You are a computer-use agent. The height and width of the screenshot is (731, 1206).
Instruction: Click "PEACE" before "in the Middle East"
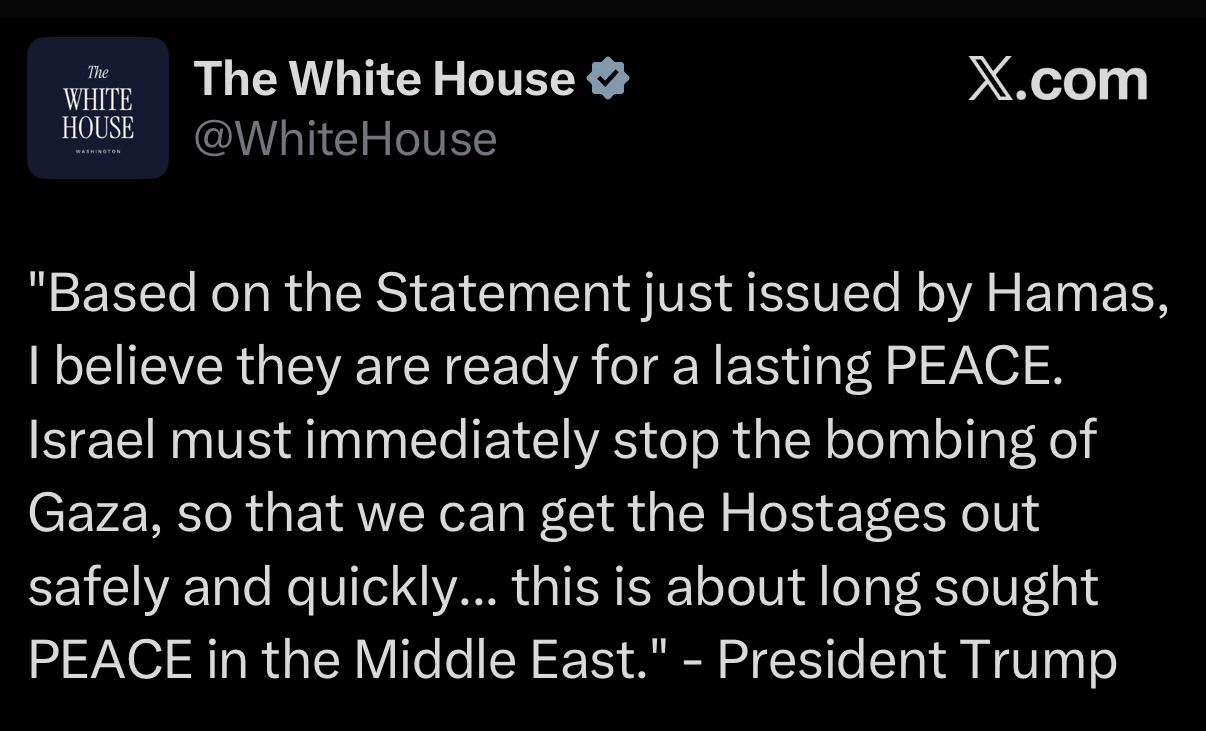tap(111, 660)
